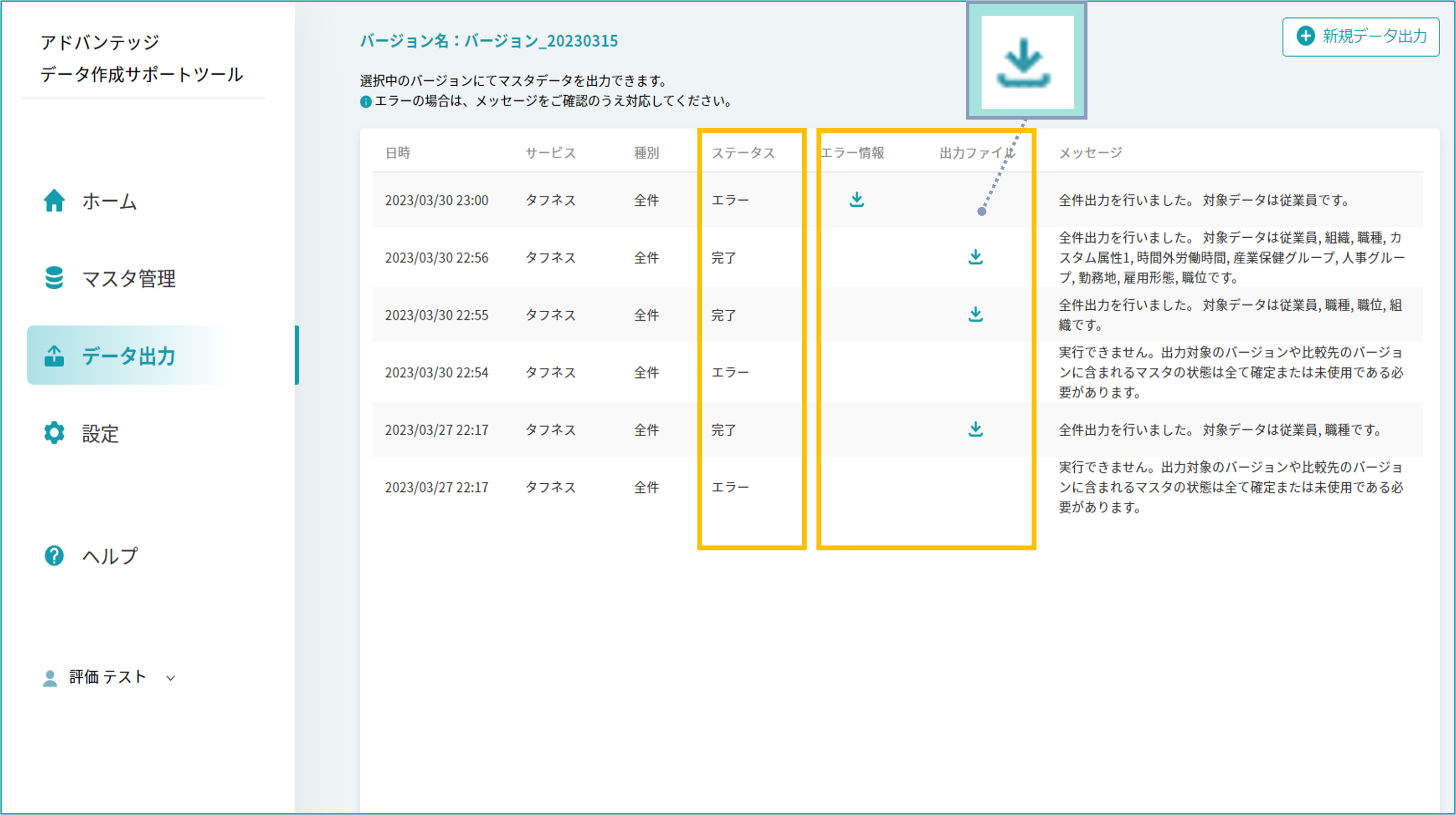
Task: Click エラー status in the 23:00 row
Action: coord(730,200)
